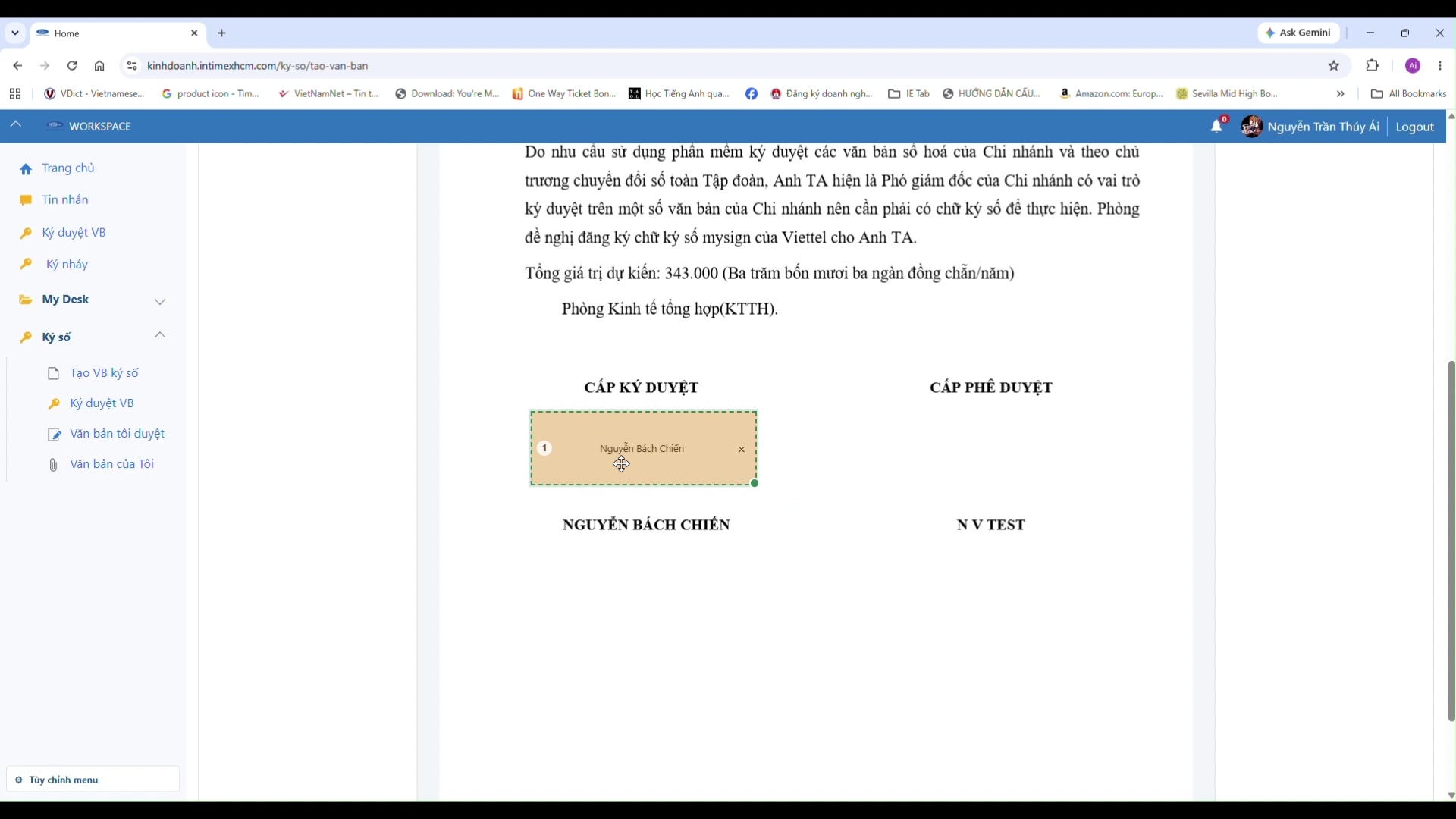
Task: Show more bookmarks chevron
Action: click(1341, 94)
